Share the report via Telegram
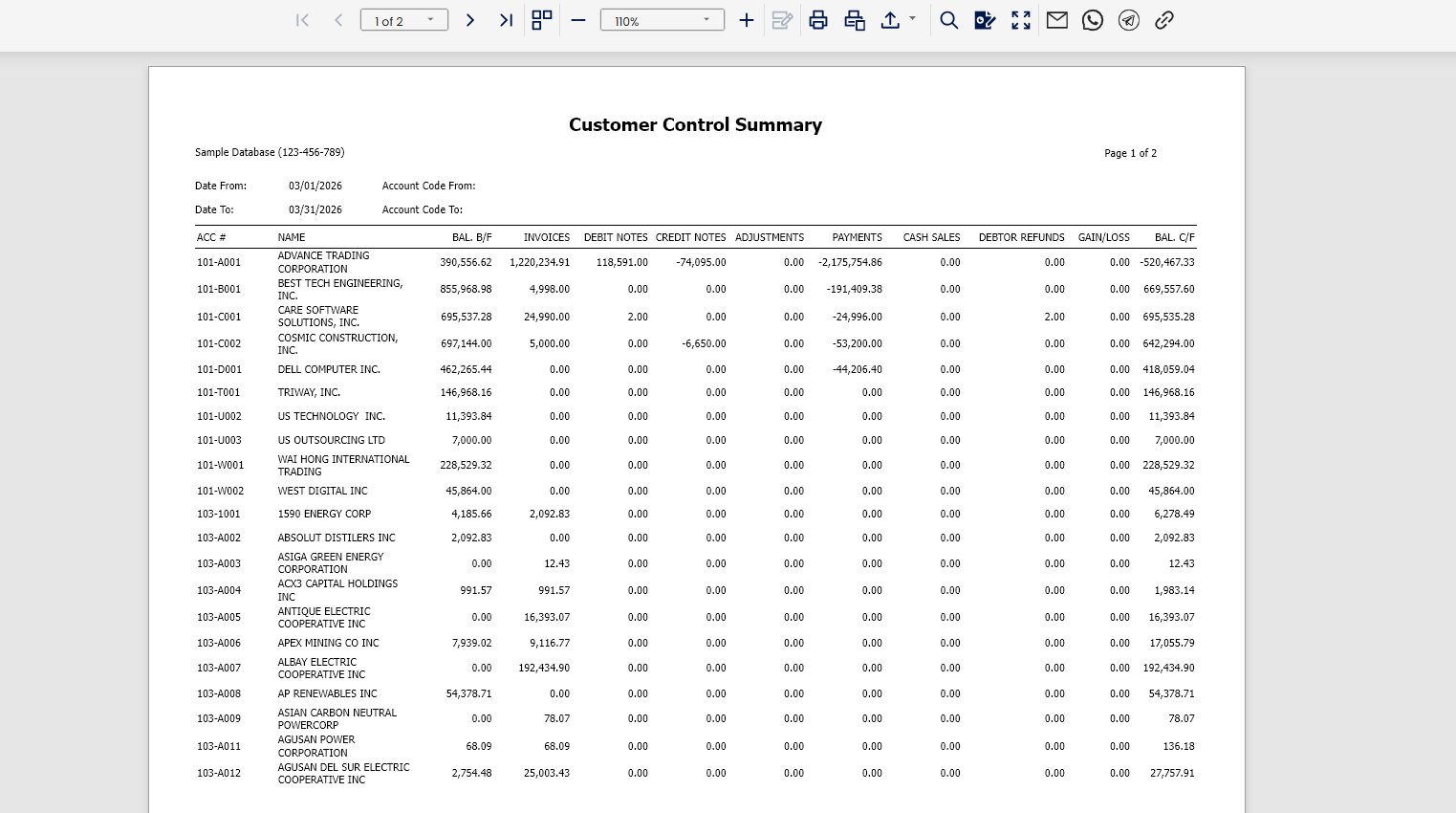The height and width of the screenshot is (813, 1456). click(x=1129, y=20)
